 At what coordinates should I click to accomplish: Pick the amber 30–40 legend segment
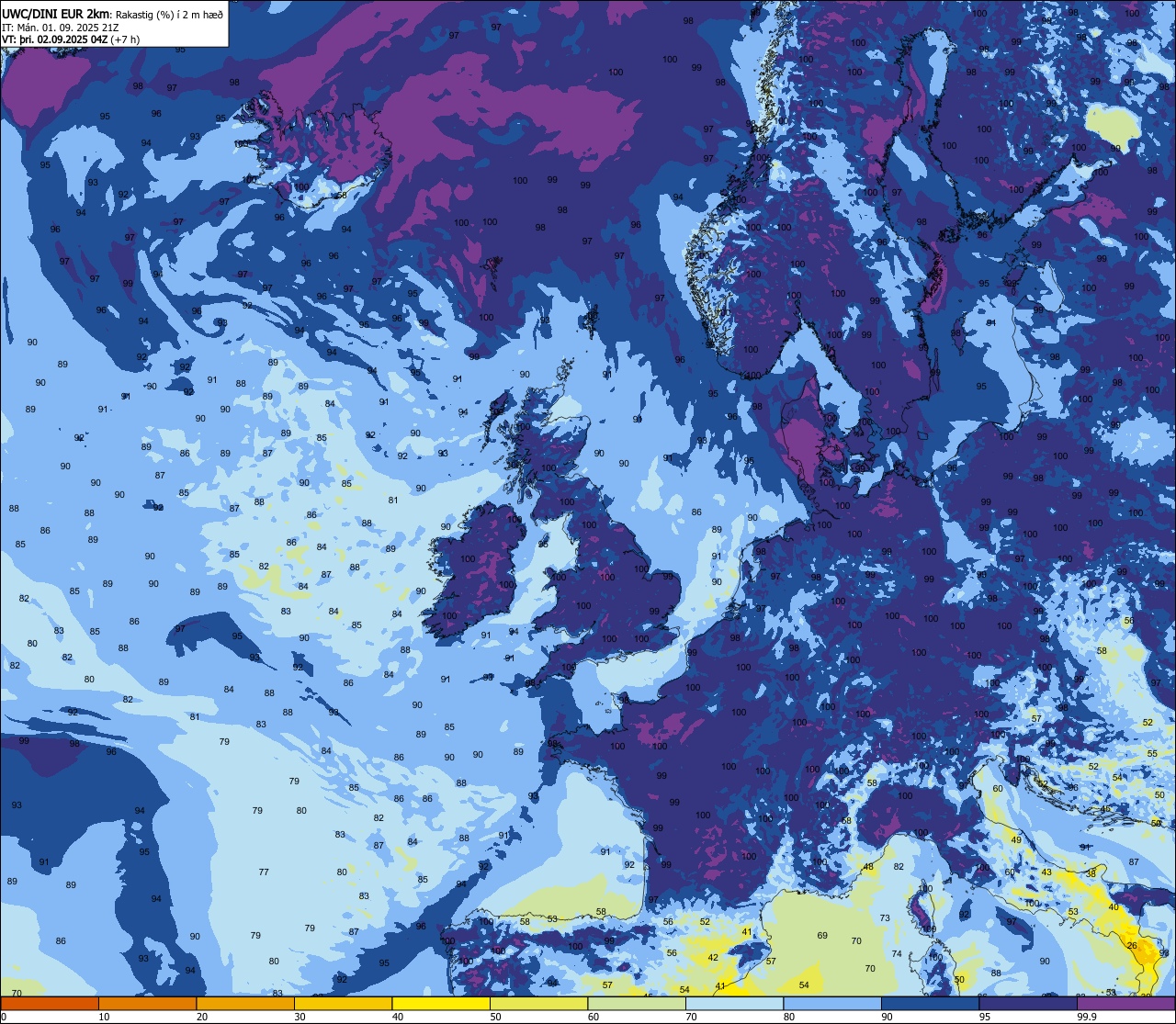pos(343,1003)
